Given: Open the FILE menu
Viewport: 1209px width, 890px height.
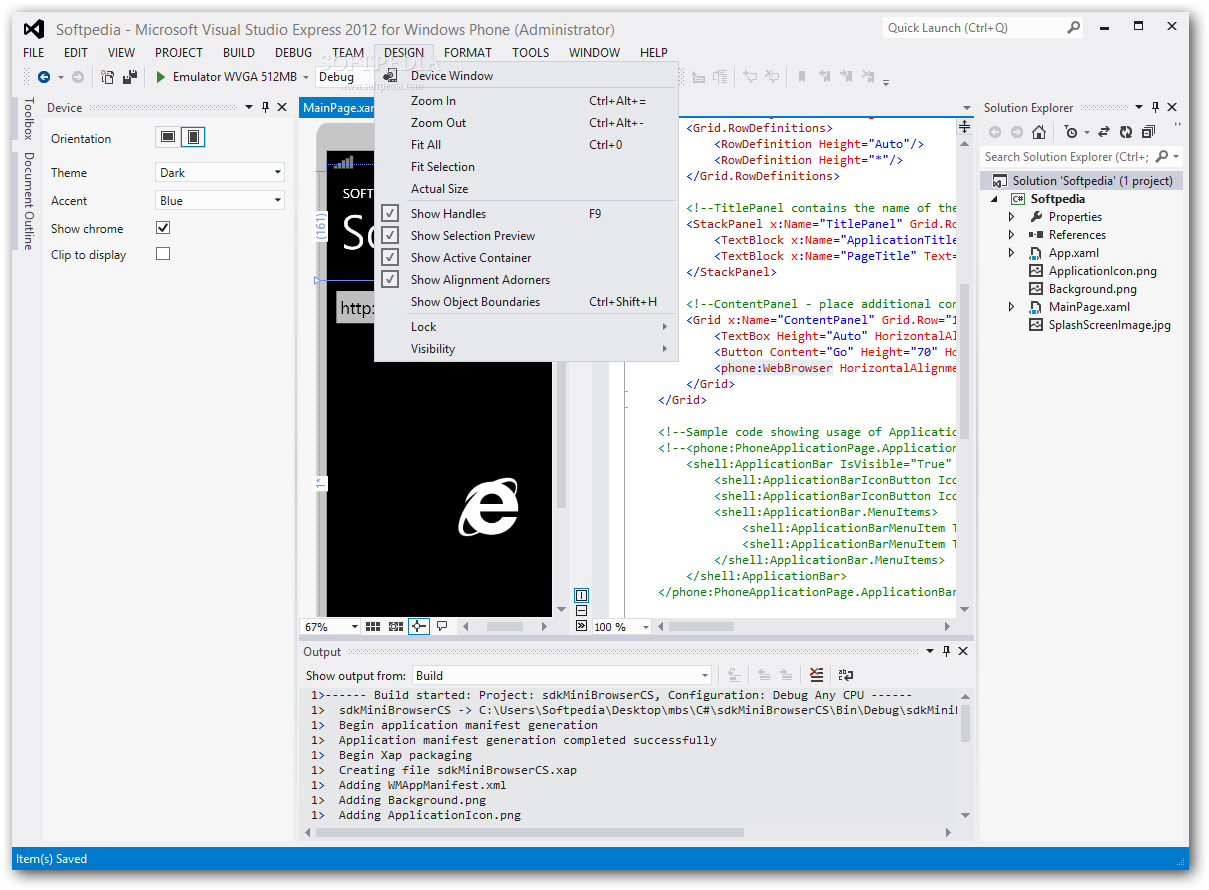Looking at the screenshot, I should [33, 52].
